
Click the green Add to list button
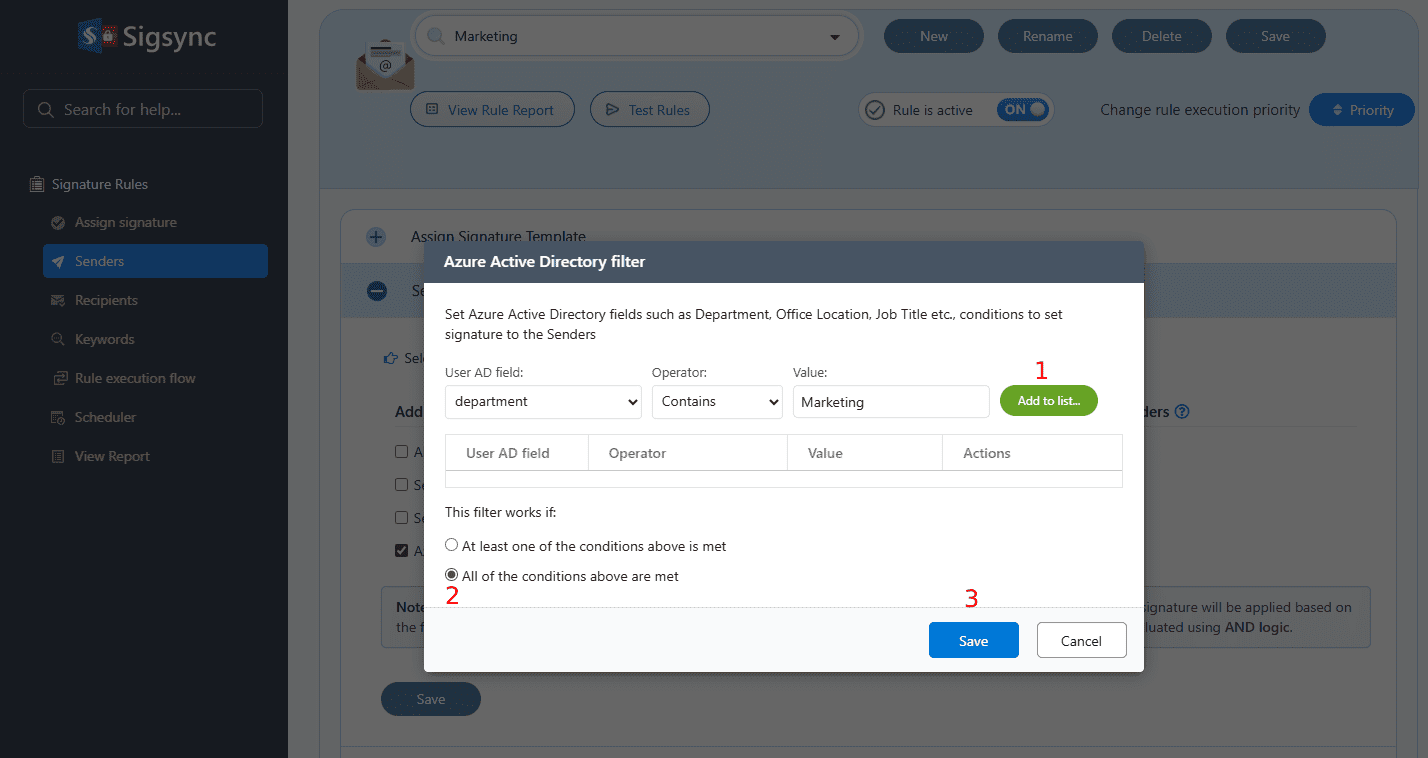[x=1048, y=401]
